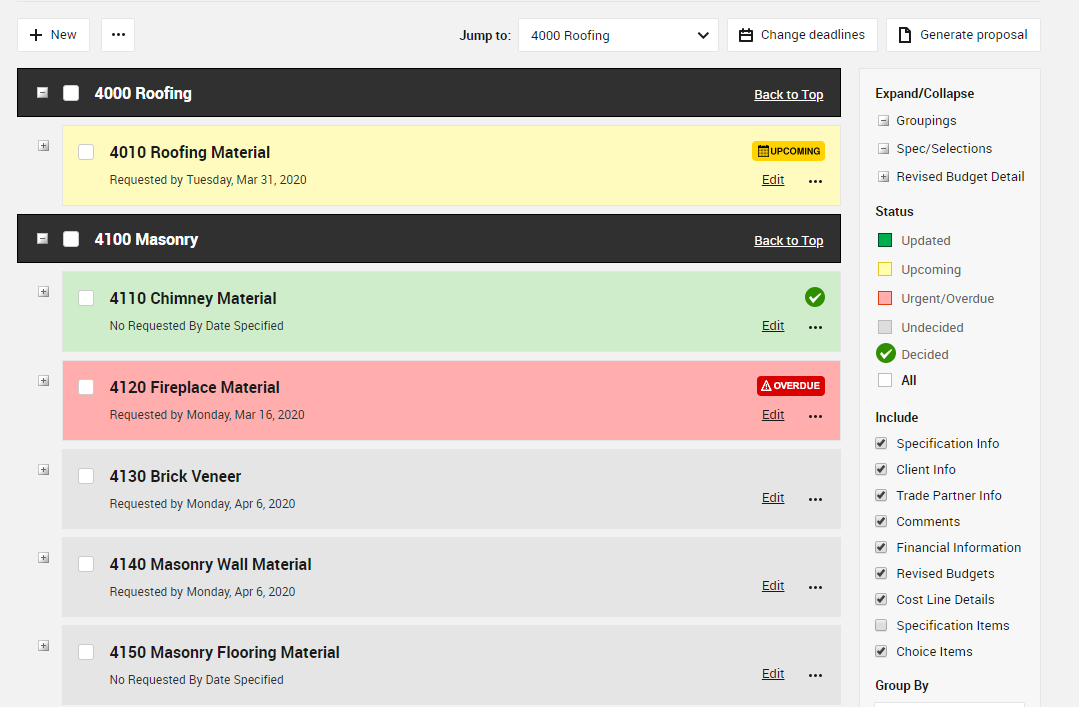The image size is (1079, 707).
Task: Click the red Urgent/Overdue status swatch
Action: tap(885, 298)
